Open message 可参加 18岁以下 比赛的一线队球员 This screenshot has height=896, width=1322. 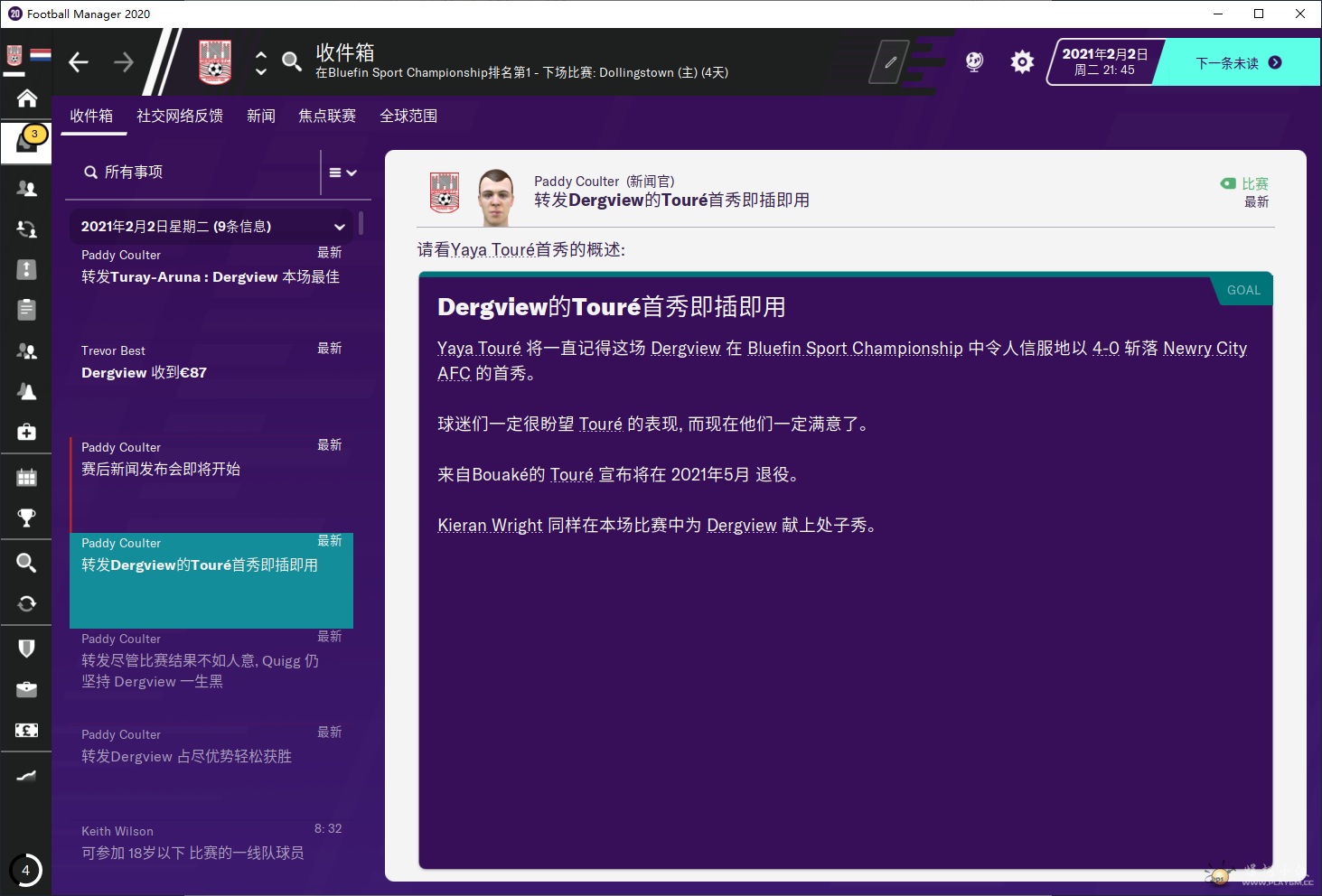[211, 853]
